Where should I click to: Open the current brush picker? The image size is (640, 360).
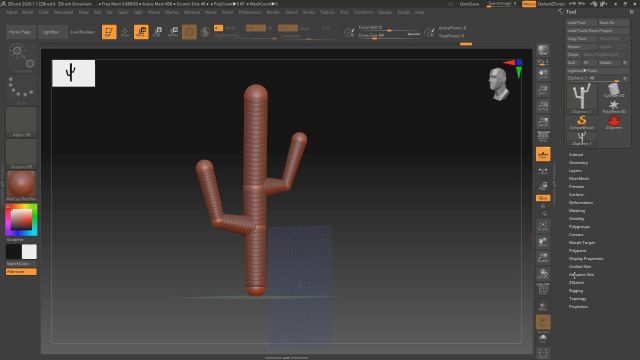(21, 58)
